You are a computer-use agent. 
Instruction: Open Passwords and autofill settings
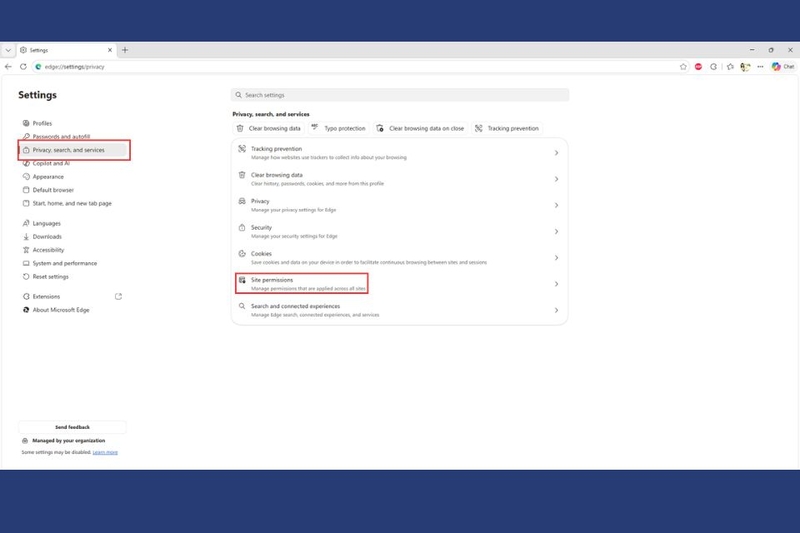61,136
